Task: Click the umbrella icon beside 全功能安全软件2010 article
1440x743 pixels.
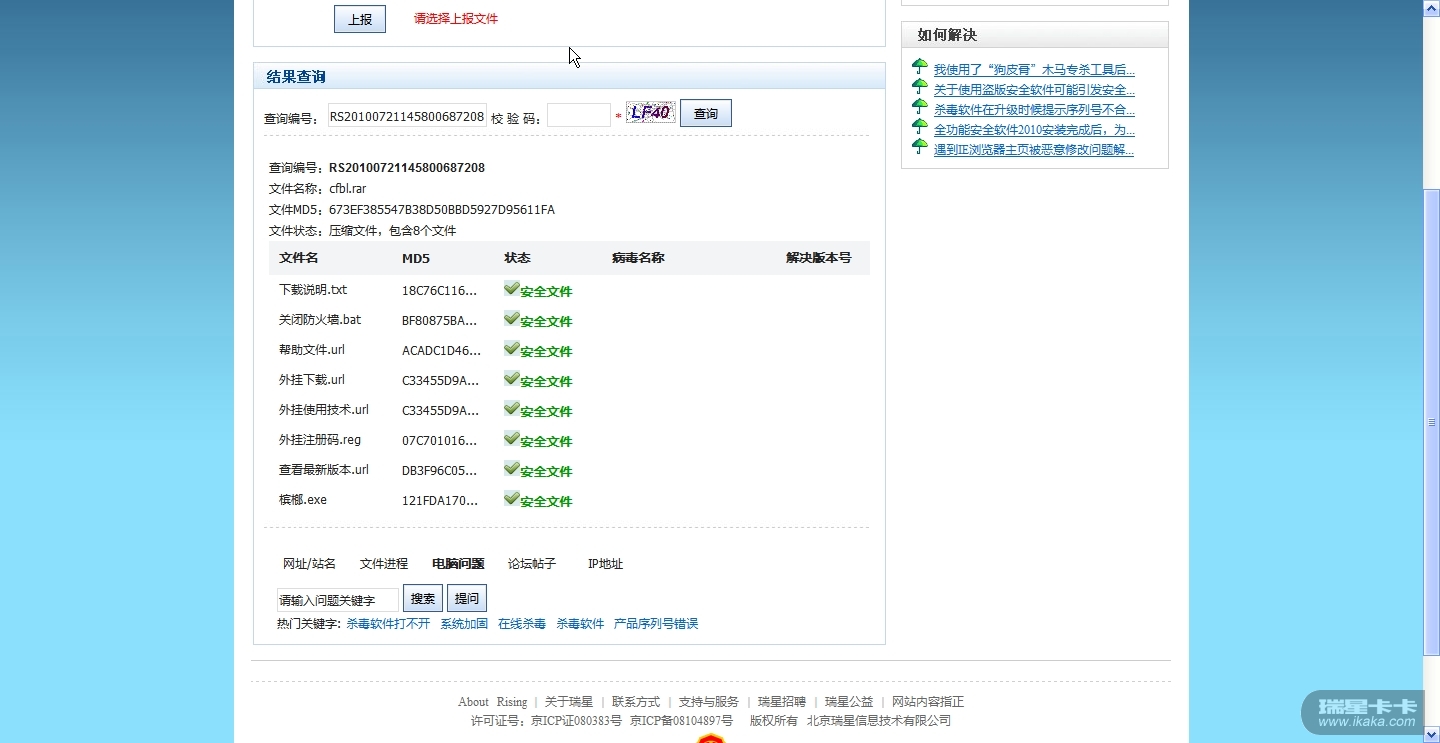Action: 920,127
